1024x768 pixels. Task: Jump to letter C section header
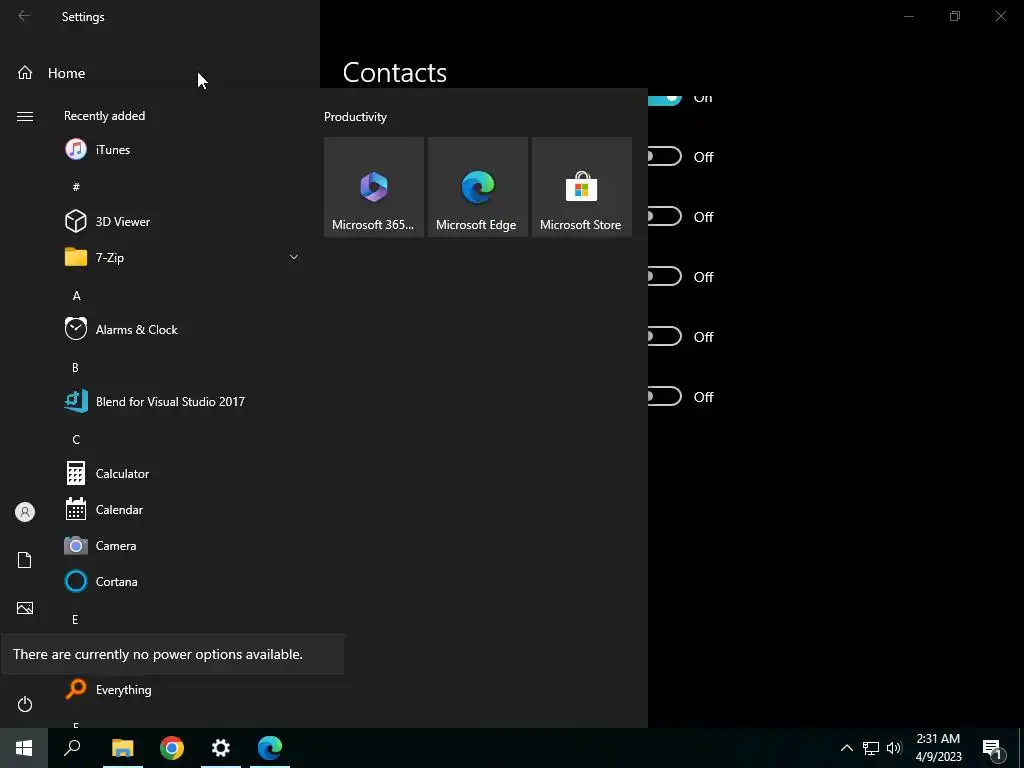click(x=76, y=440)
